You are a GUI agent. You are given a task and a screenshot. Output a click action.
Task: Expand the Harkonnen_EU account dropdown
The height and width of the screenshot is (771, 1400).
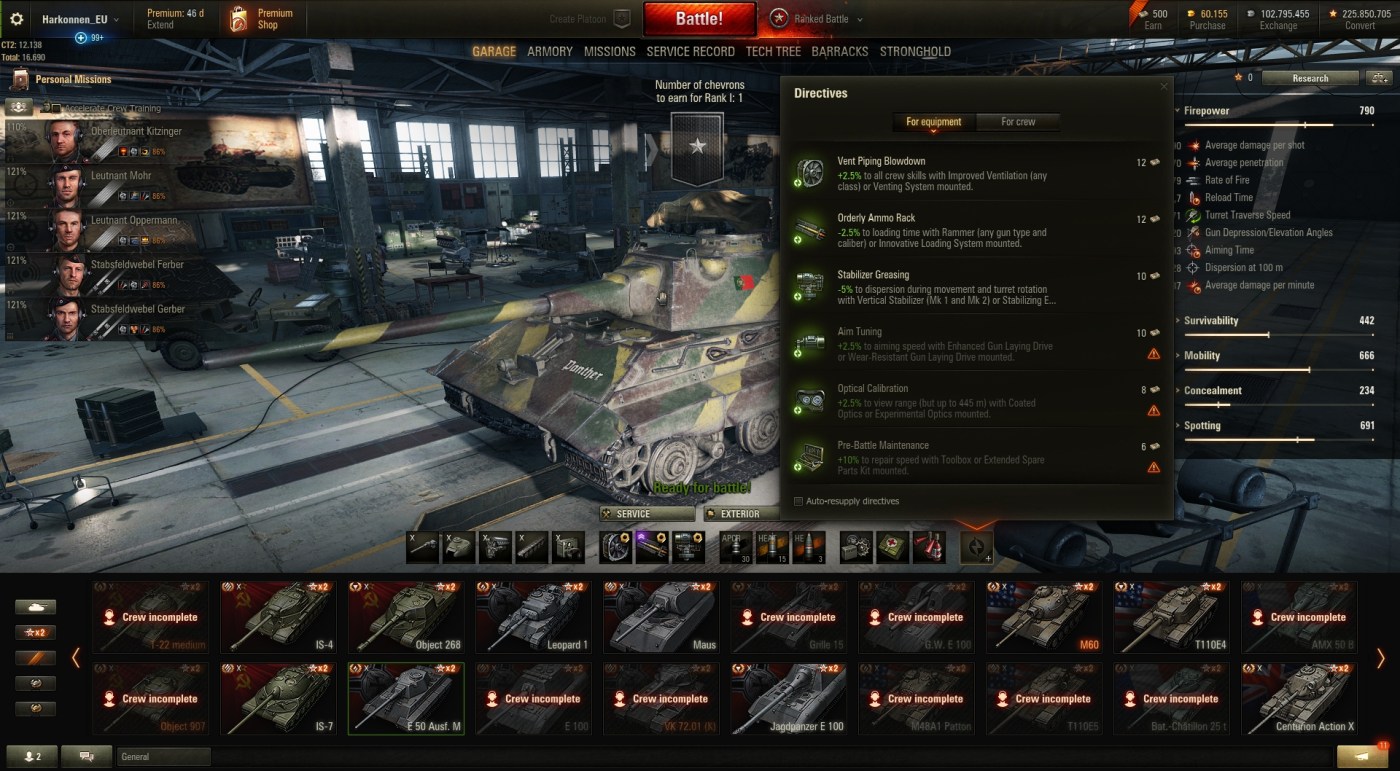[80, 19]
